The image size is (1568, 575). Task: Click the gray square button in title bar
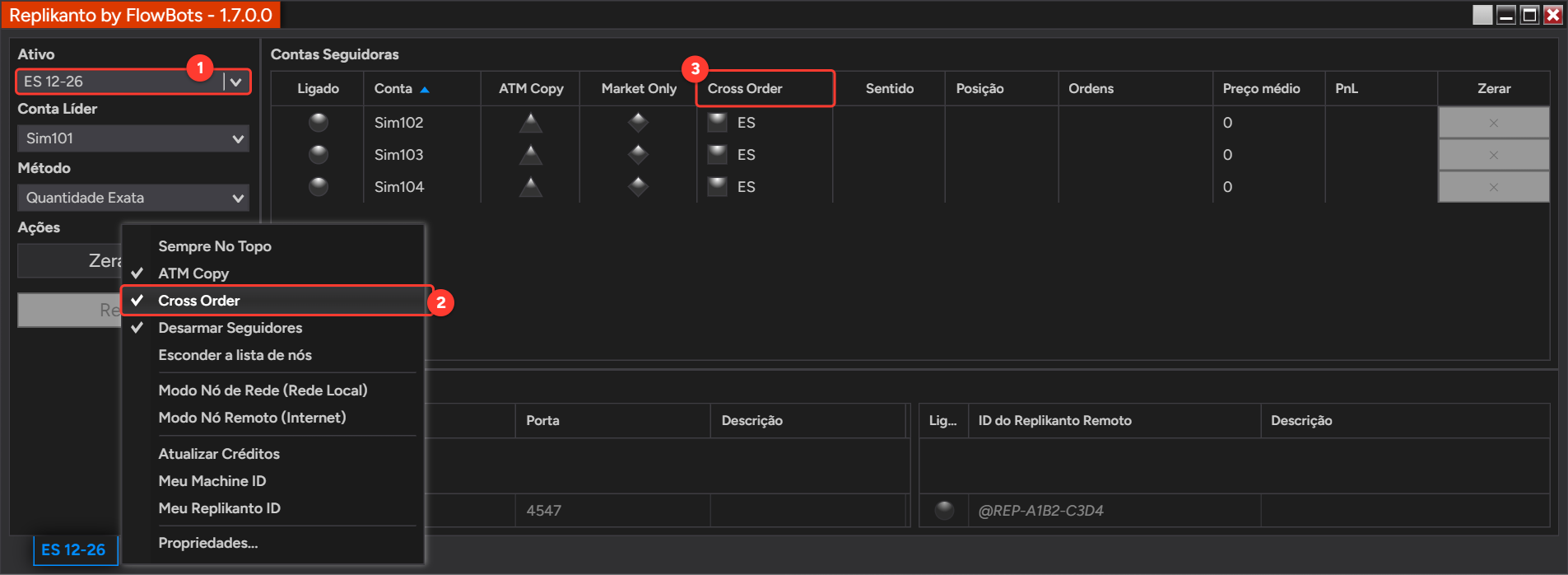point(1482,15)
